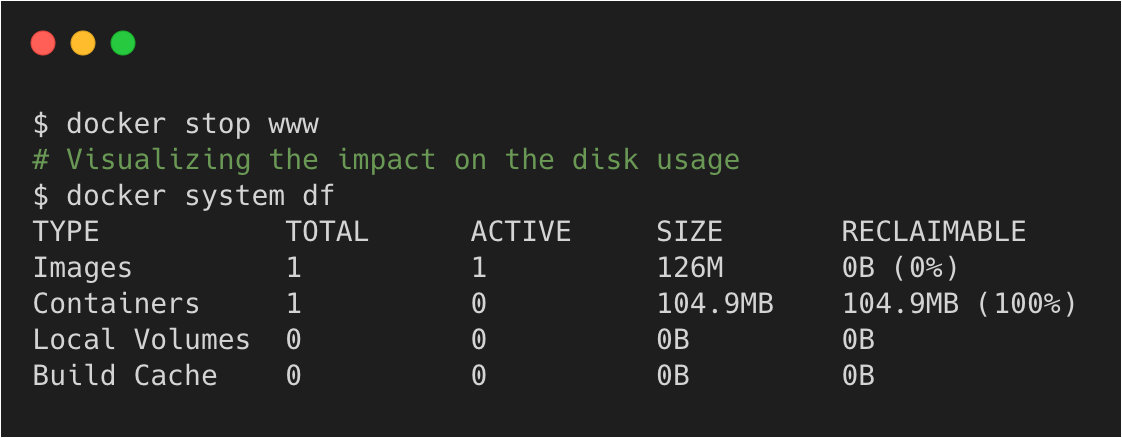Click the green comment about disk usage

coord(386,160)
